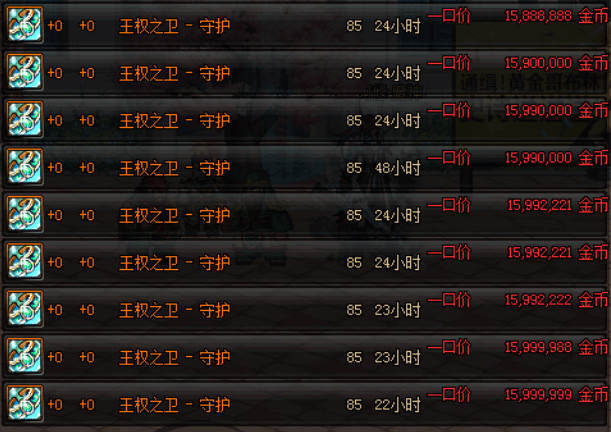Click 一口价 label on the 48小时 row

pyautogui.click(x=449, y=158)
